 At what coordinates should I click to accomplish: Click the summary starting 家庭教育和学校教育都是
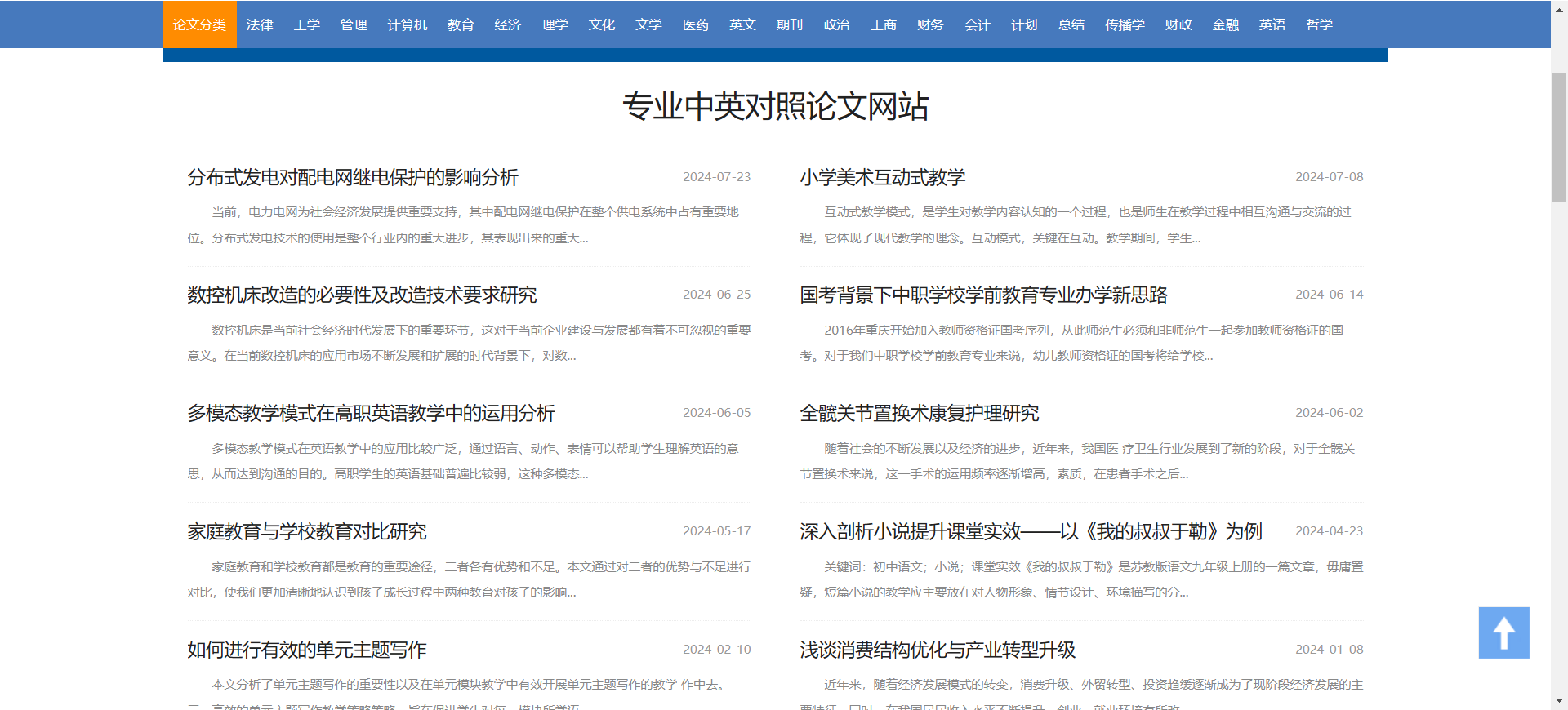coord(469,579)
